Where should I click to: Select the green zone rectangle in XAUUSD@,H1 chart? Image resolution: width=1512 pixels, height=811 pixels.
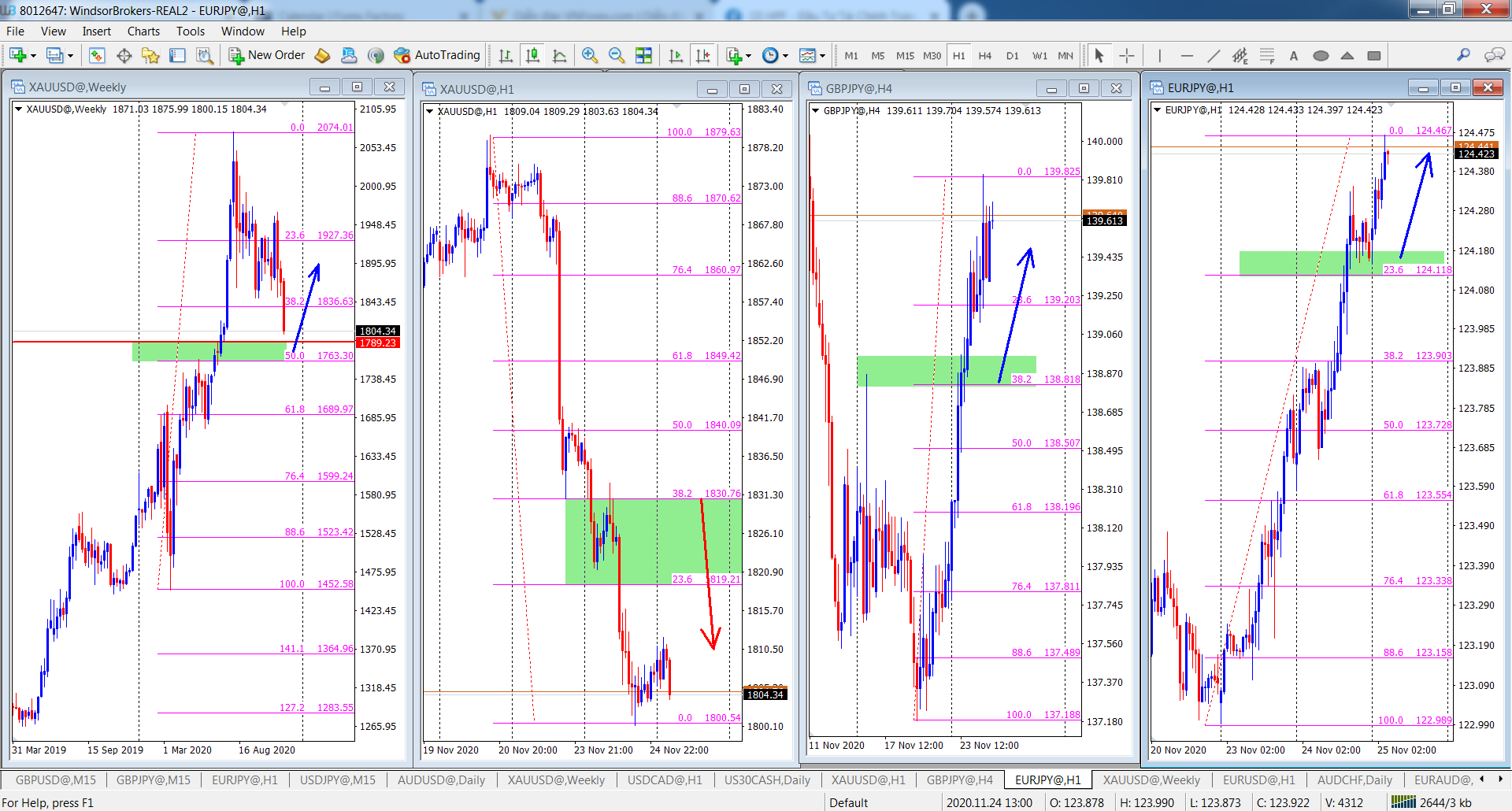654,542
